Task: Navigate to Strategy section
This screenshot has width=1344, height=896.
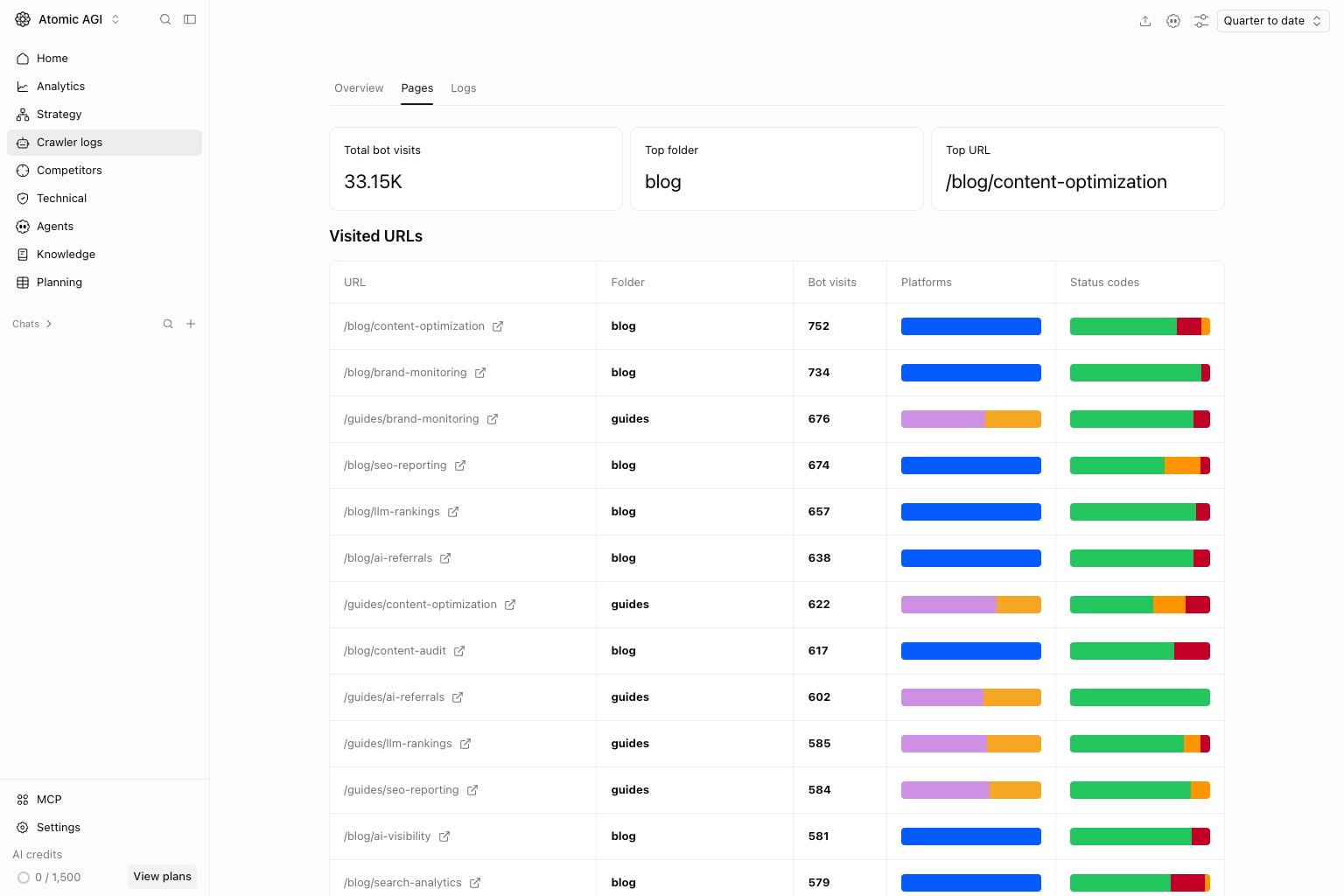Action: pyautogui.click(x=104, y=115)
